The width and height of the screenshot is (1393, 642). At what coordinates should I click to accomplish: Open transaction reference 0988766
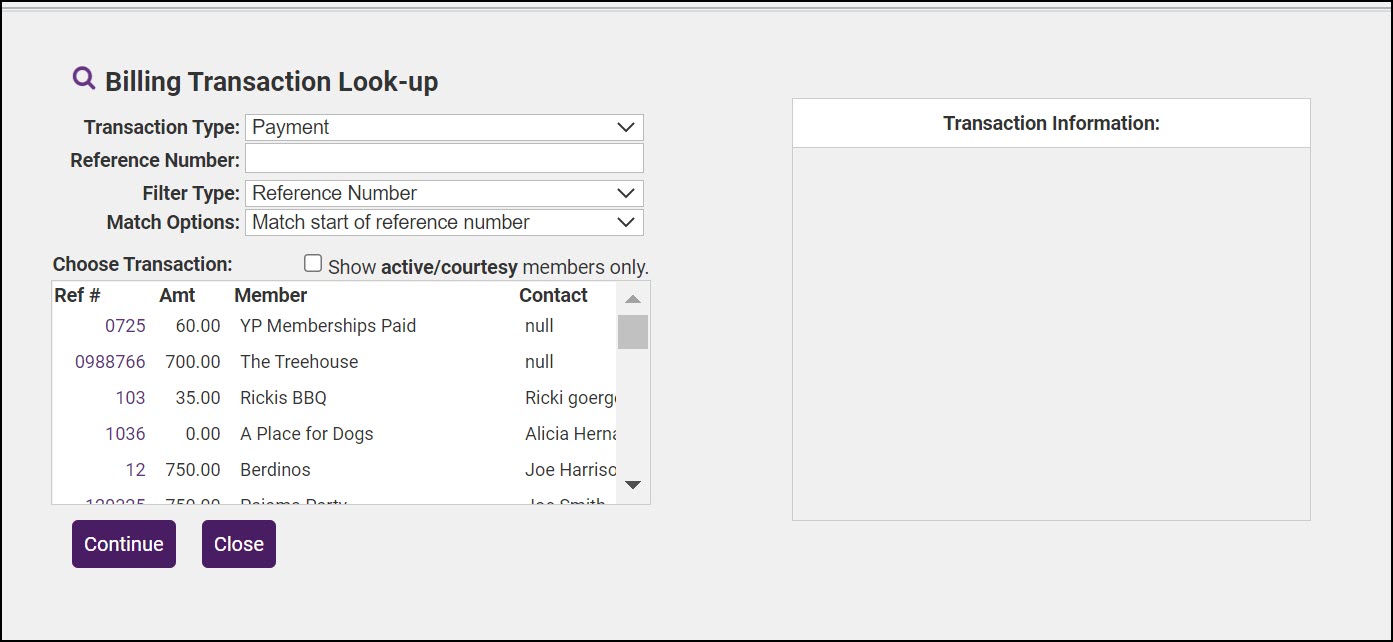[110, 362]
